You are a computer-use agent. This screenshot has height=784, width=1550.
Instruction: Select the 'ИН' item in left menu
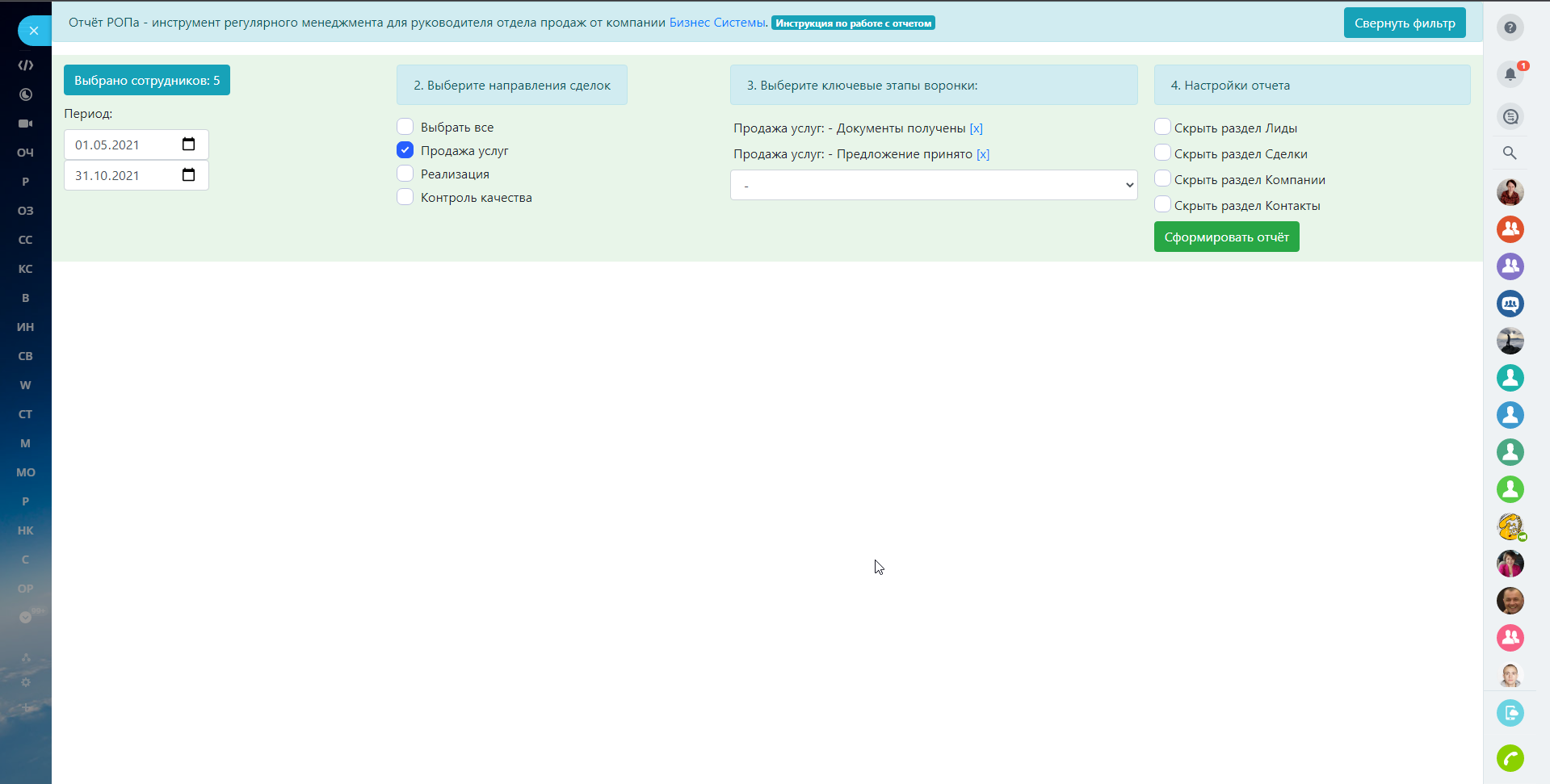26,327
